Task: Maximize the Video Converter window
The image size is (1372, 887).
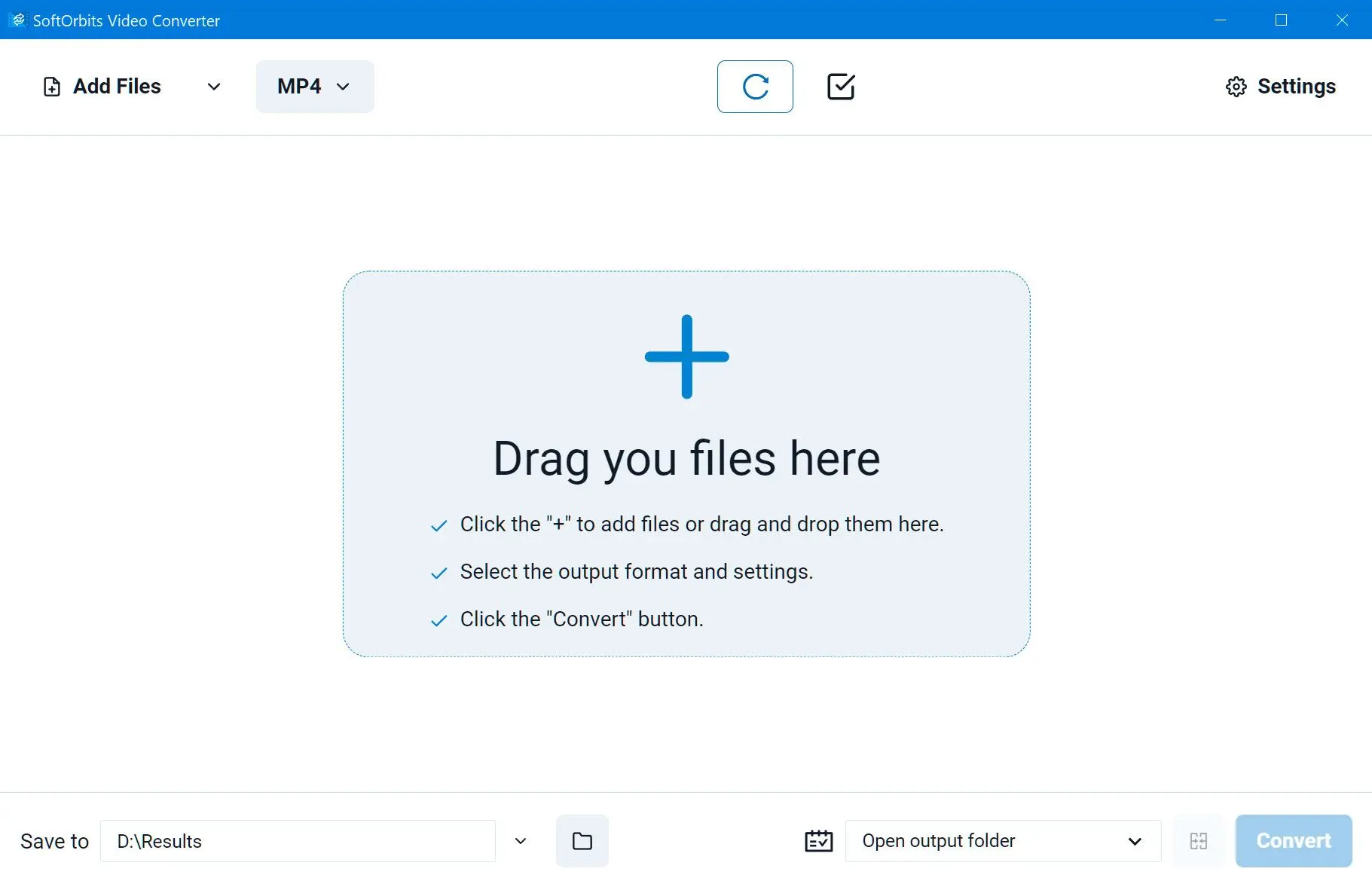Action: tap(1281, 20)
